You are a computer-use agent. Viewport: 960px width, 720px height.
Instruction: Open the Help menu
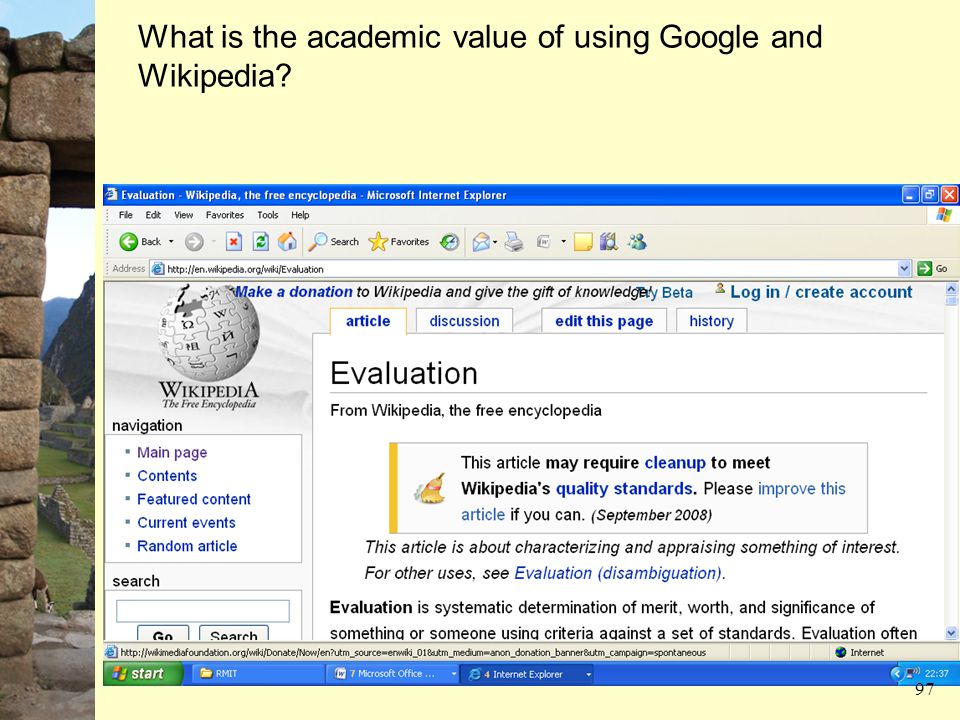point(300,215)
